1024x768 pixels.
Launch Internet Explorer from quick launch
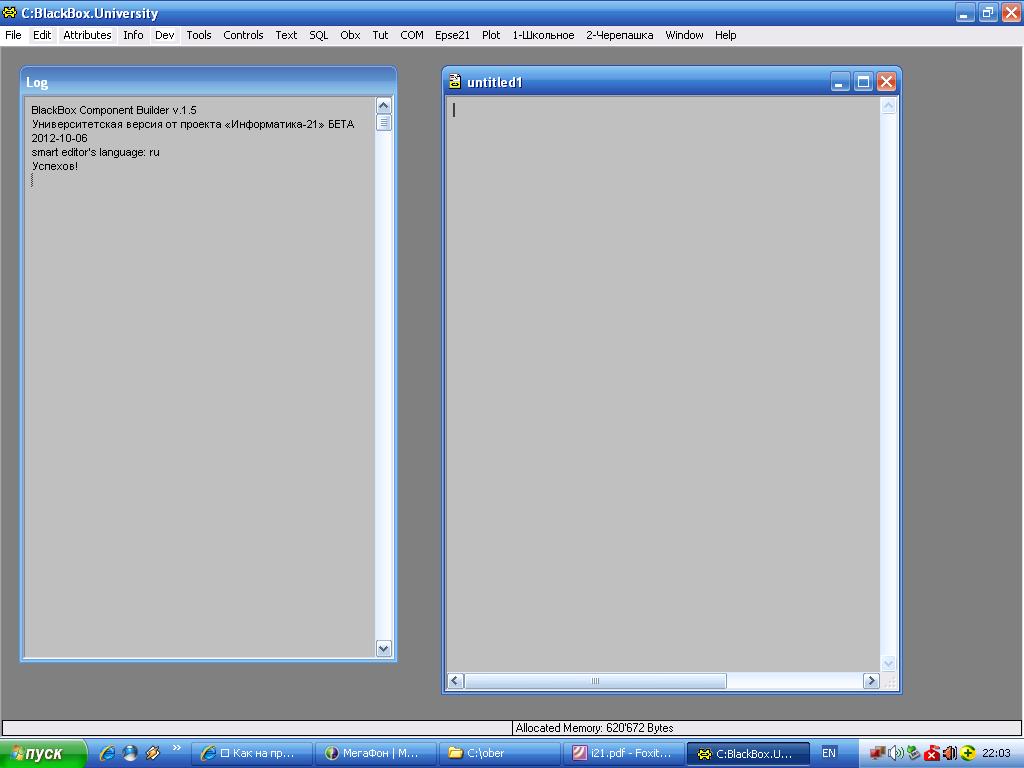(107, 753)
